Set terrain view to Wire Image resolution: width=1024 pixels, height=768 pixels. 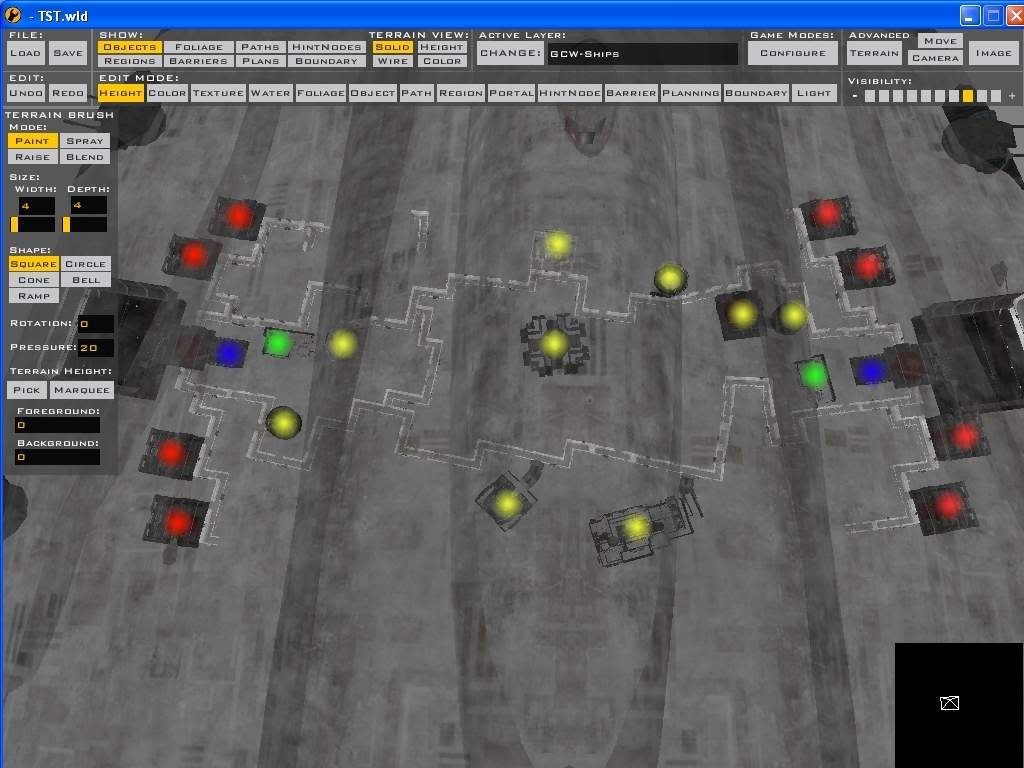pyautogui.click(x=392, y=61)
